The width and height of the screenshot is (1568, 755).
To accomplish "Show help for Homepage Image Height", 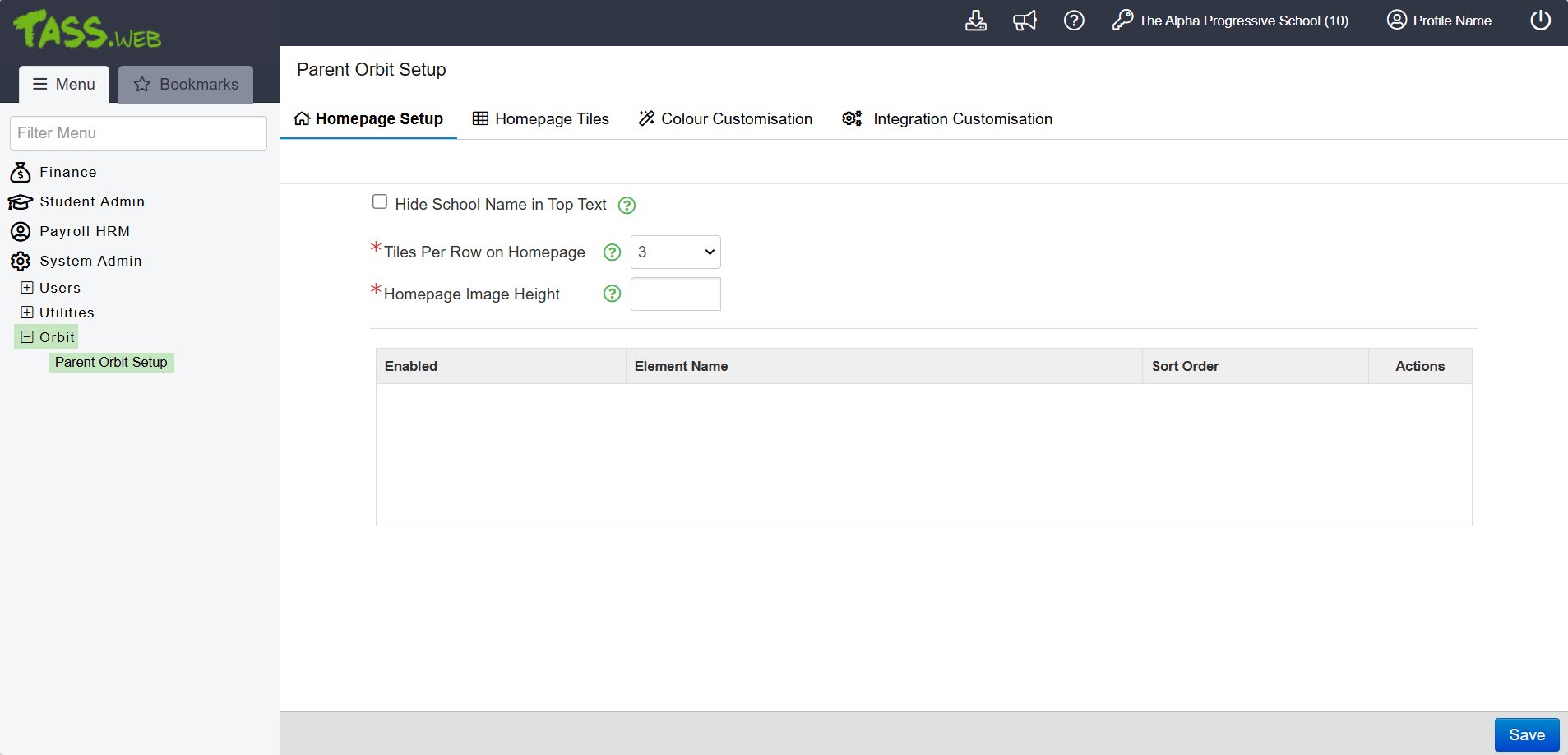I will pos(612,294).
